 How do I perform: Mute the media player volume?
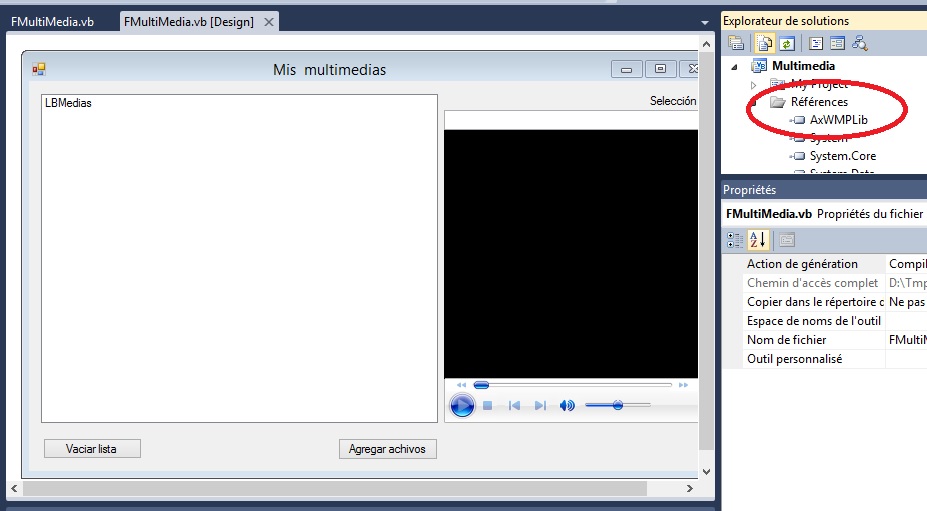click(567, 406)
